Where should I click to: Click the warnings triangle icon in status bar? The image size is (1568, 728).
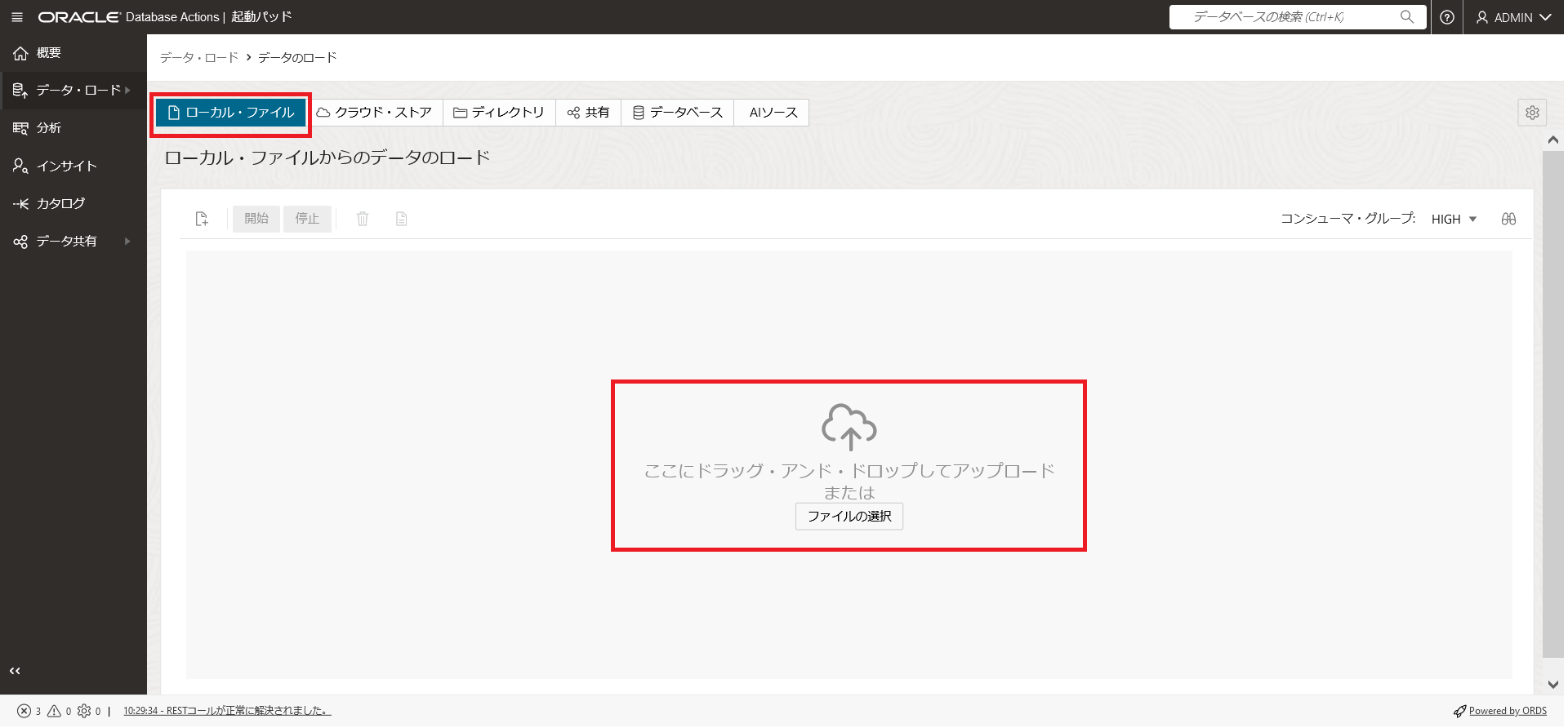(x=54, y=712)
